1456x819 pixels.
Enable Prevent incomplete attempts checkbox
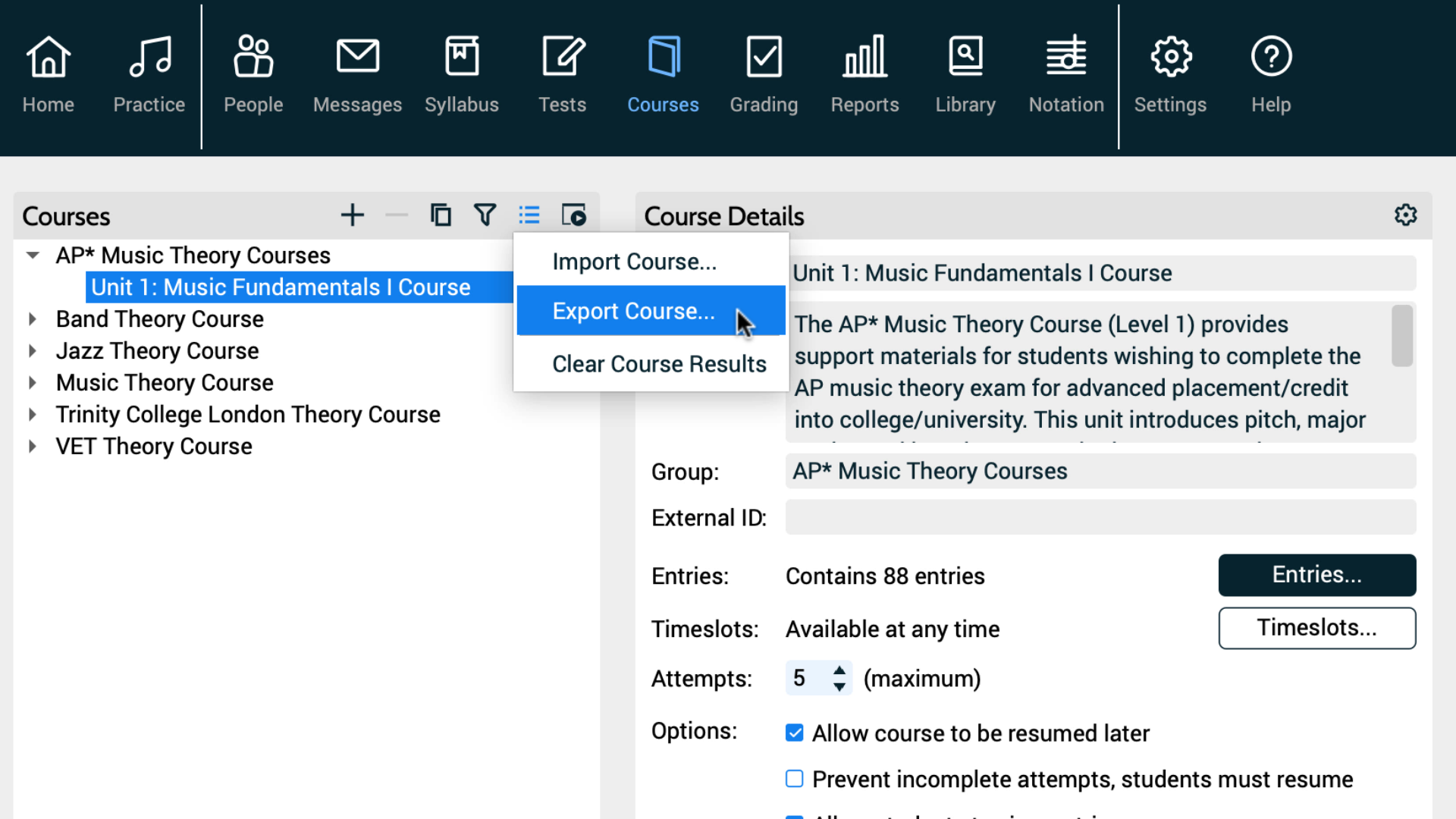pos(794,779)
